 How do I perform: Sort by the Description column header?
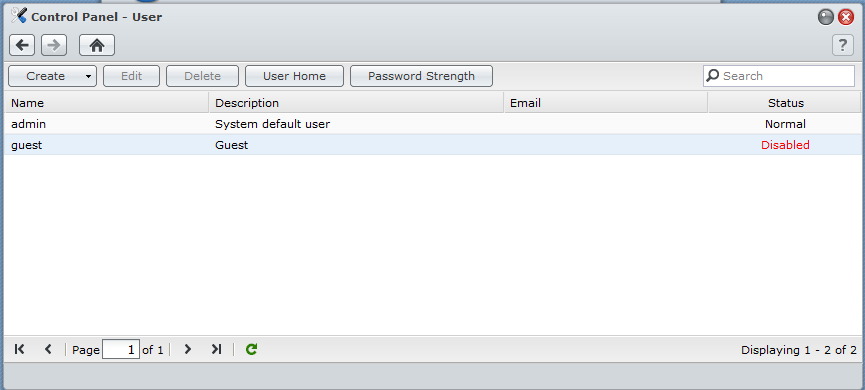click(356, 103)
